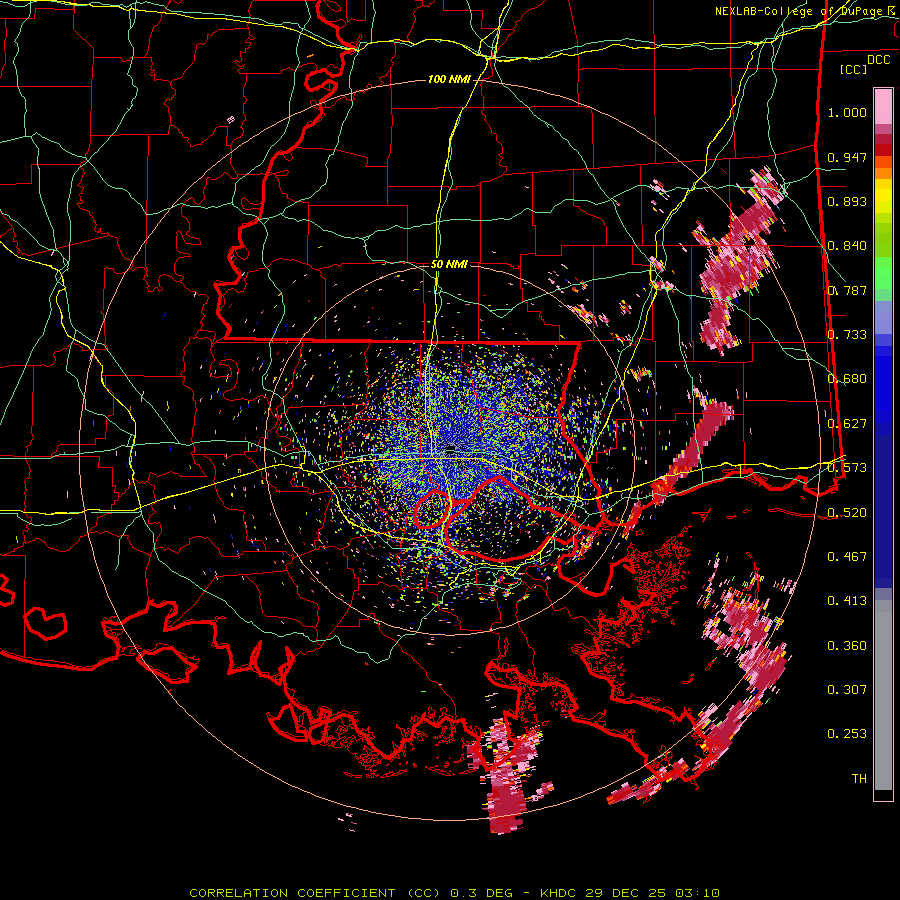
Task: Click the 0.893 legend value
Action: (x=847, y=201)
